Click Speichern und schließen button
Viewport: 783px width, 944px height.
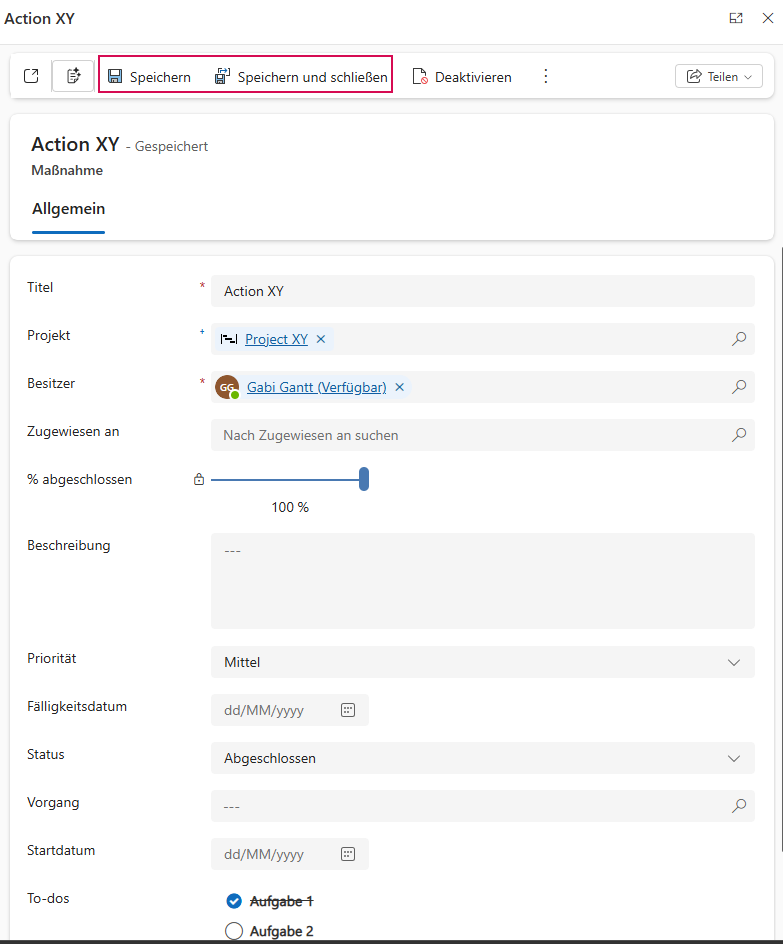(301, 76)
